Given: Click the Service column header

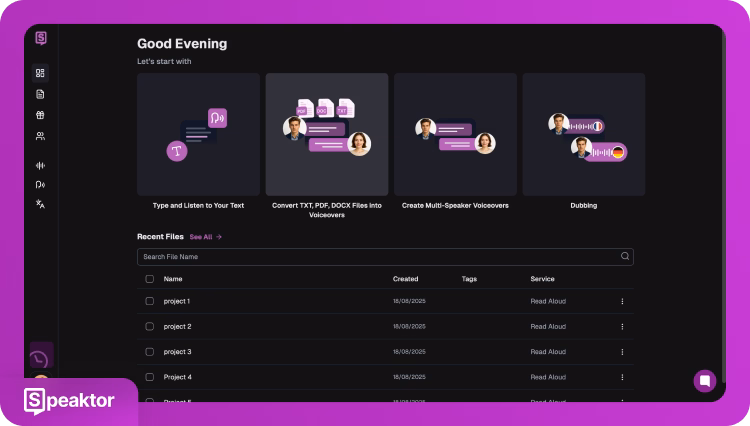Looking at the screenshot, I should tap(542, 279).
